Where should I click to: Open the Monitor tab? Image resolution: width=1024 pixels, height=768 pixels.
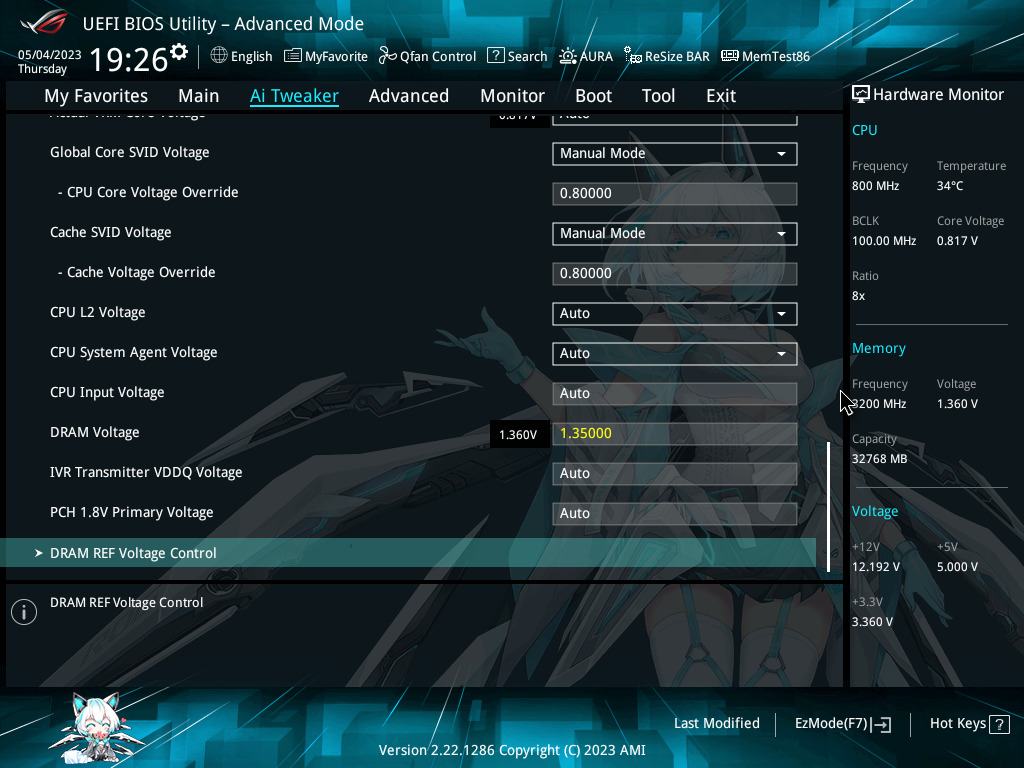pyautogui.click(x=512, y=96)
